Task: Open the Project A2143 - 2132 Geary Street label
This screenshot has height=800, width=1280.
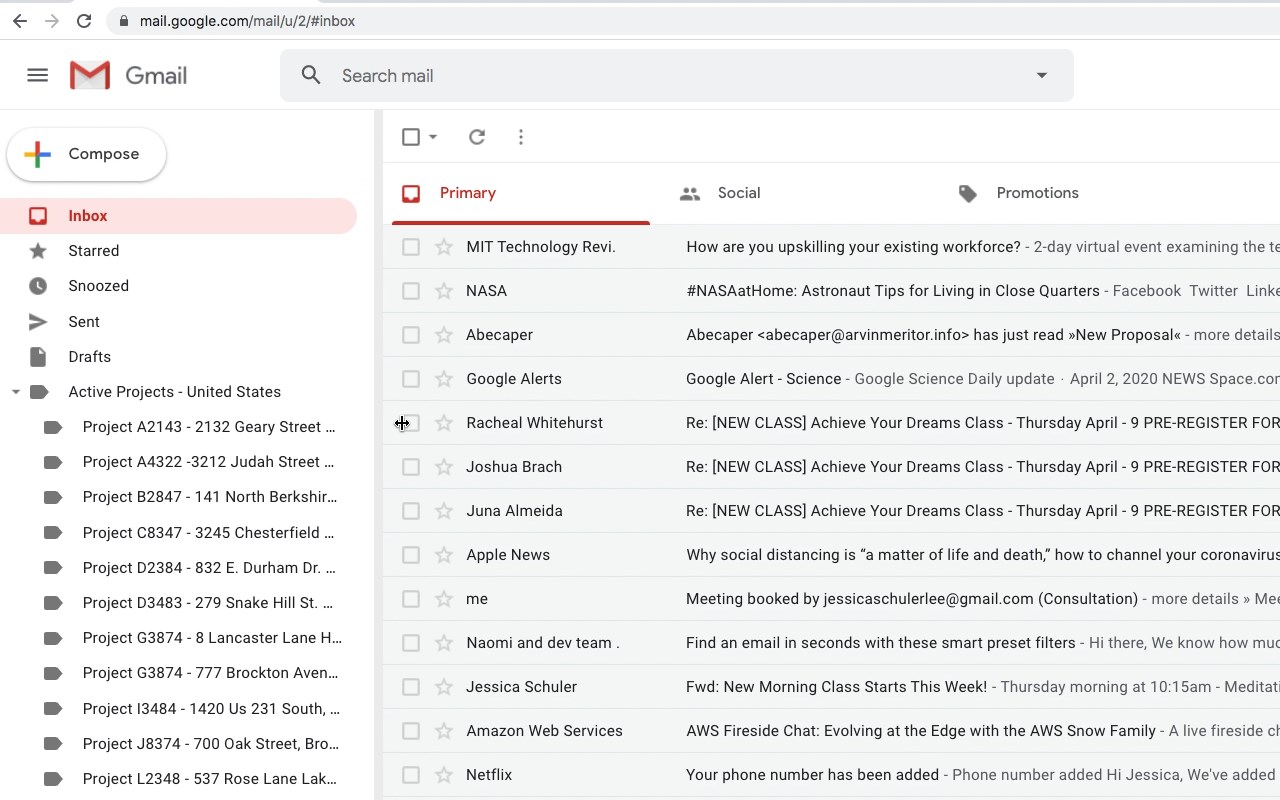Action: (x=208, y=427)
